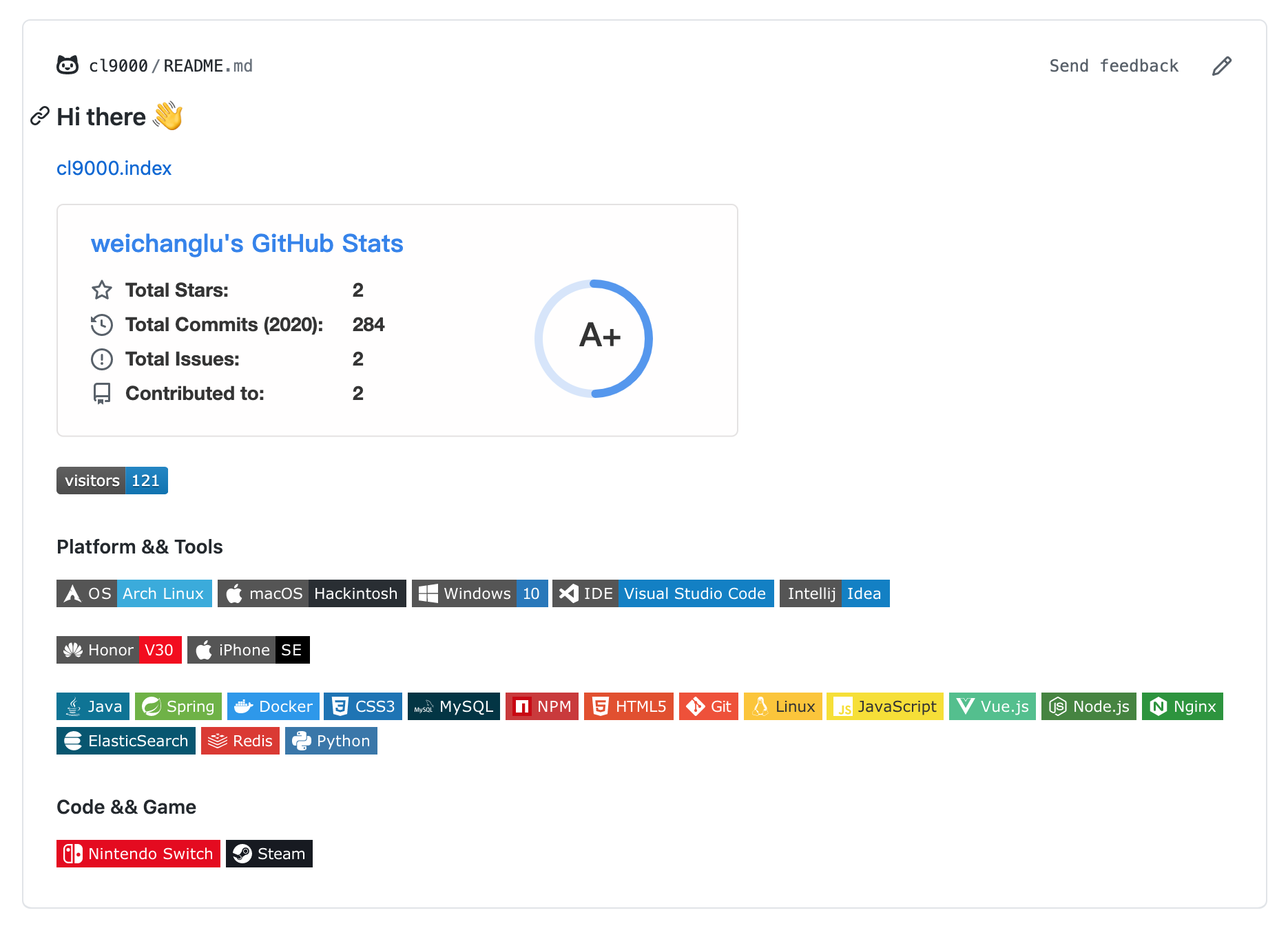Click the Total Issues label

pyautogui.click(x=183, y=359)
